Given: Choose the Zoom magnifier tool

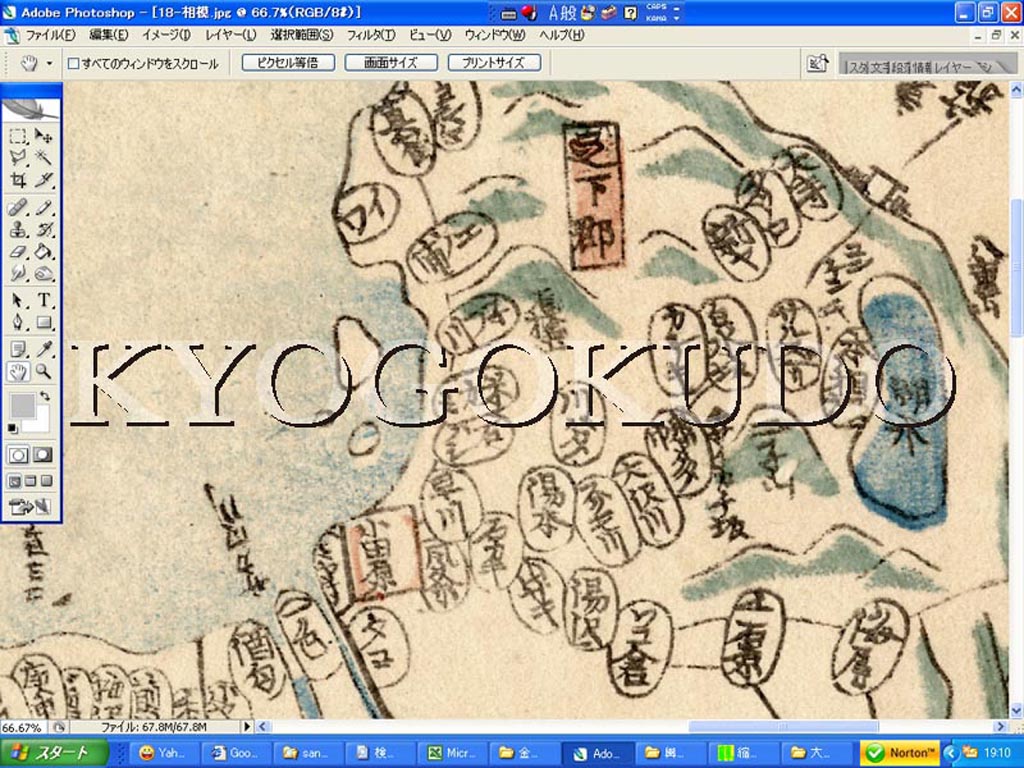Looking at the screenshot, I should point(43,372).
